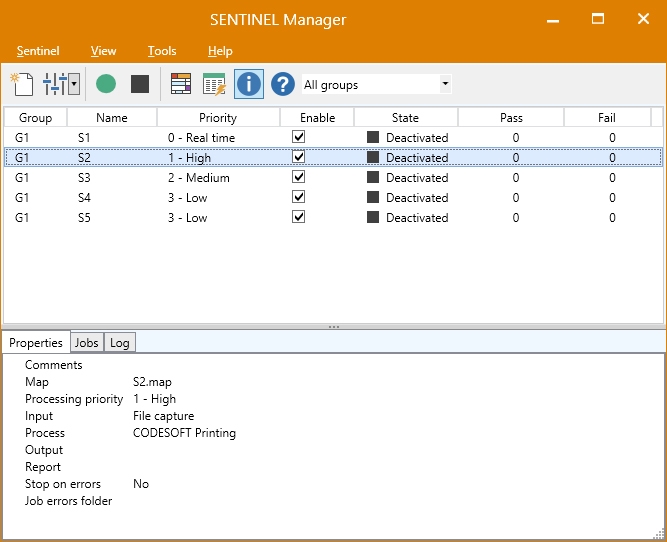The image size is (667, 542).
Task: Sort the list by Priority column header
Action: click(218, 118)
